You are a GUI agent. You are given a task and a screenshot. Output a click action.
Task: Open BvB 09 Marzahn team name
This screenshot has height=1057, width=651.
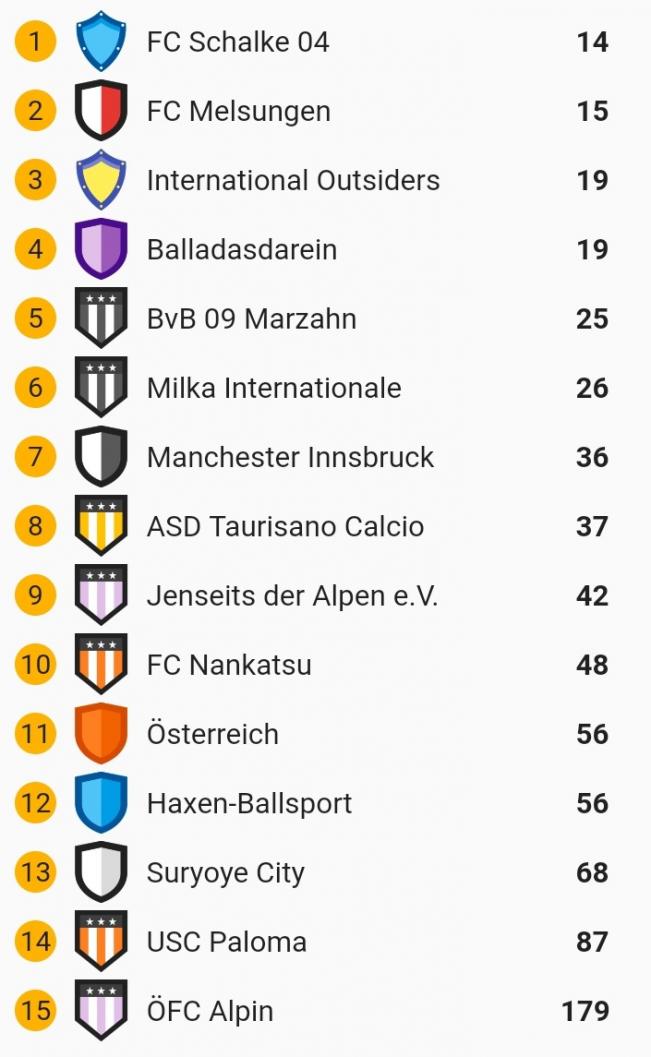click(251, 319)
